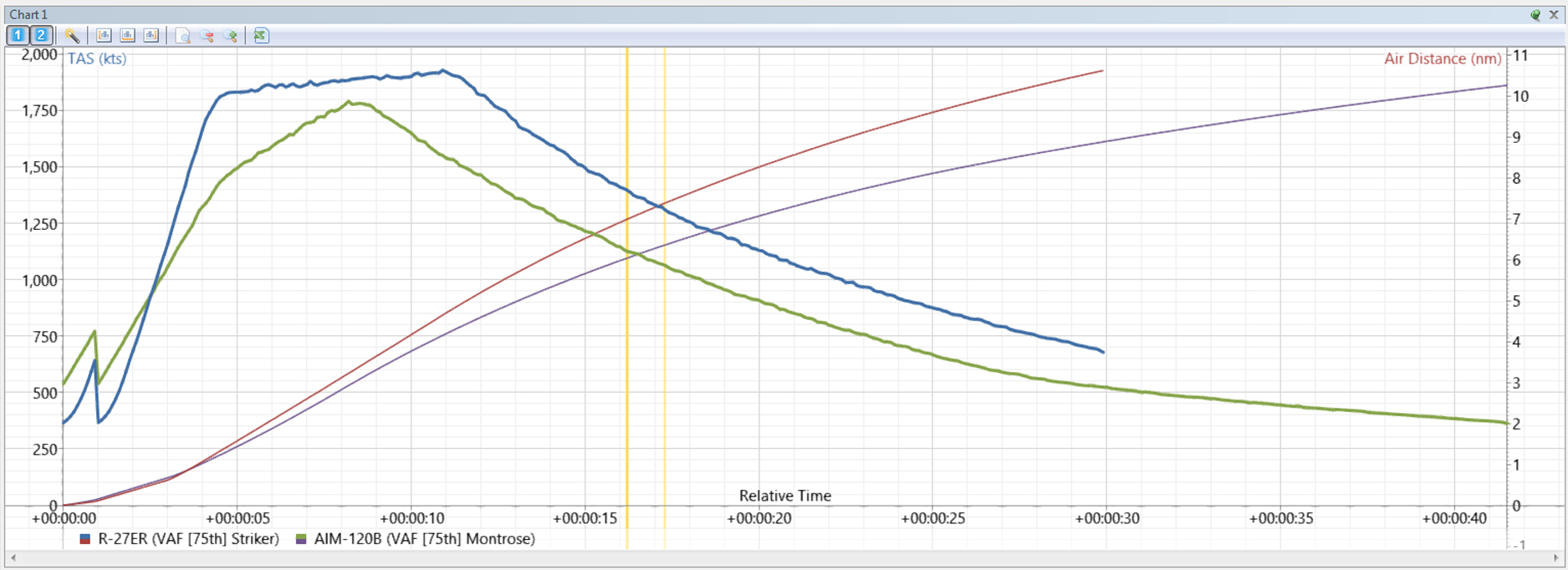Click the zoom-to-fit page icon
This screenshot has height=570, width=1568.
pyautogui.click(x=183, y=35)
